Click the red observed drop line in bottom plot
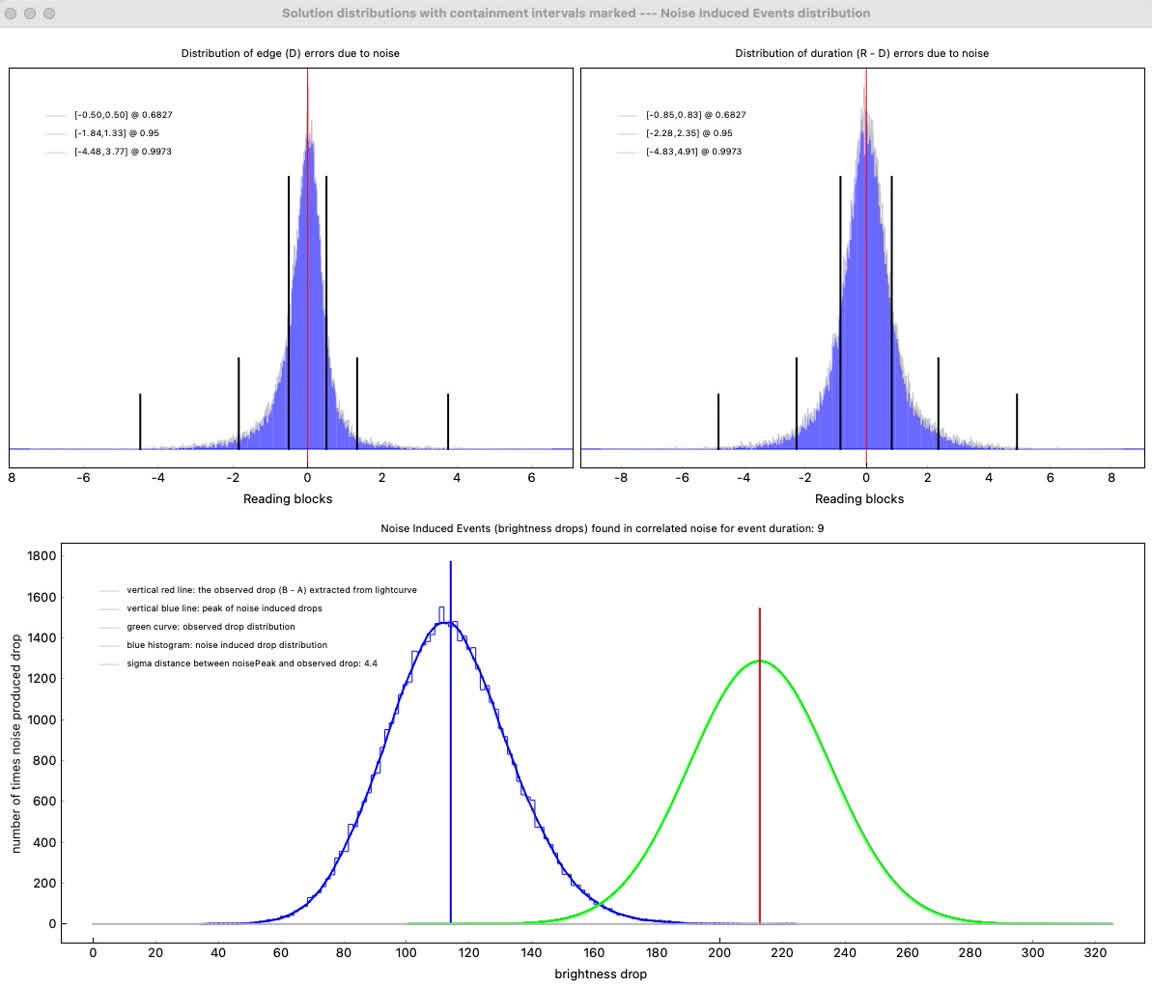The height and width of the screenshot is (987, 1152). tap(760, 780)
